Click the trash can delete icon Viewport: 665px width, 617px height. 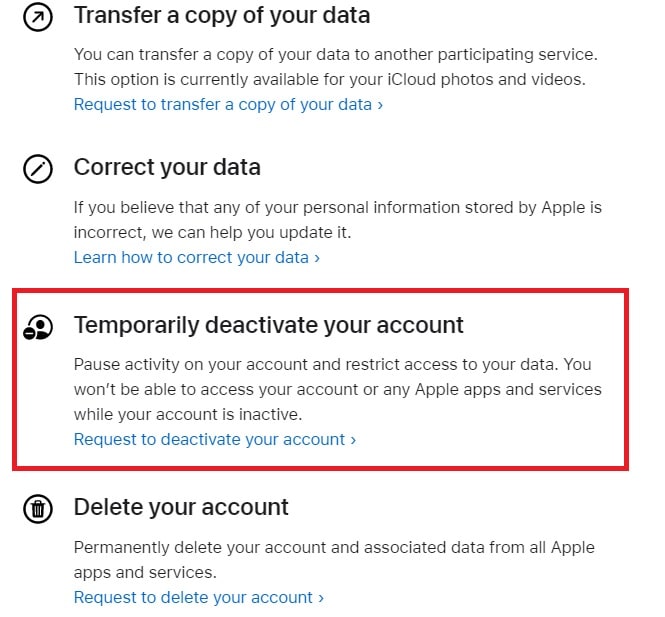[x=38, y=508]
